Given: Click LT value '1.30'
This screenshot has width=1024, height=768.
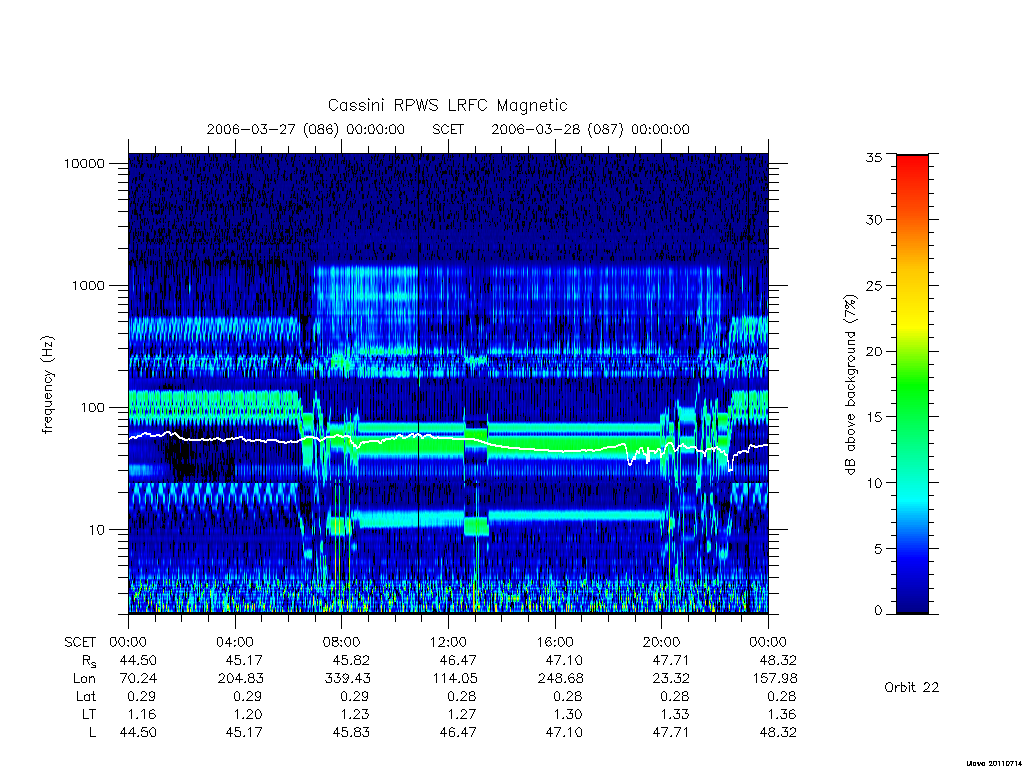Looking at the screenshot, I should [x=569, y=714].
